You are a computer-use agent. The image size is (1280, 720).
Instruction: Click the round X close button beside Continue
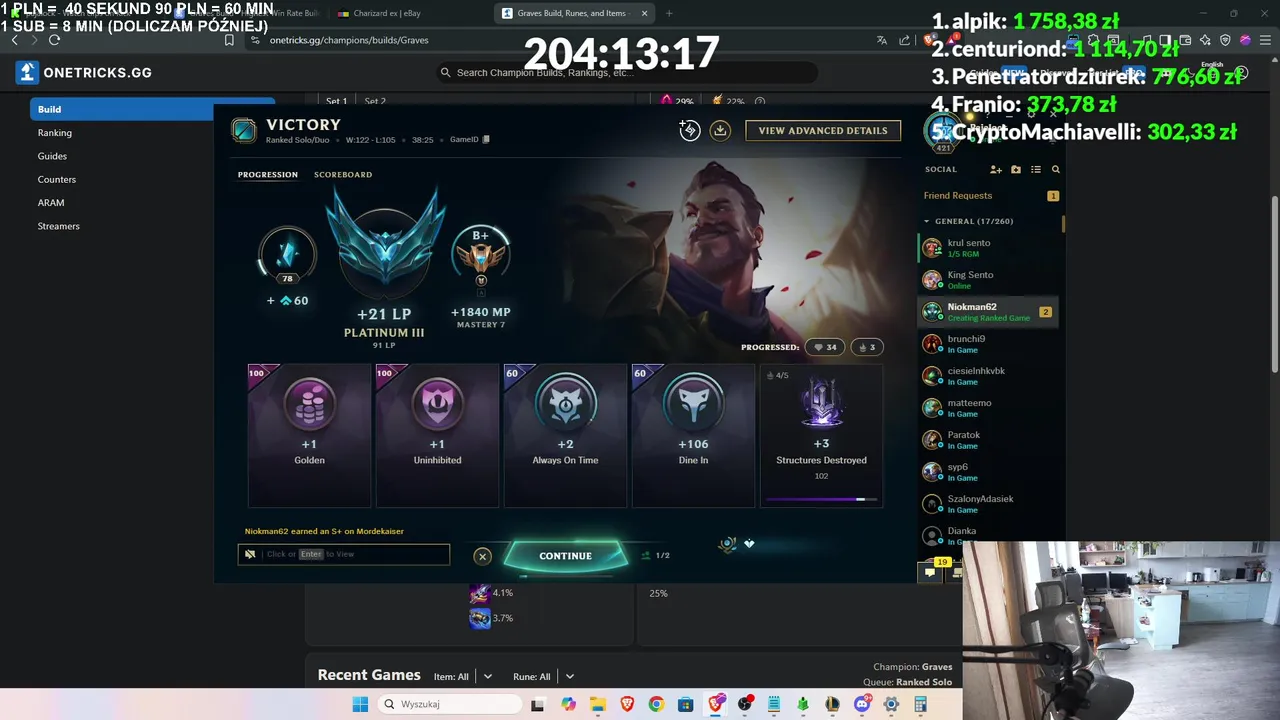tap(482, 556)
